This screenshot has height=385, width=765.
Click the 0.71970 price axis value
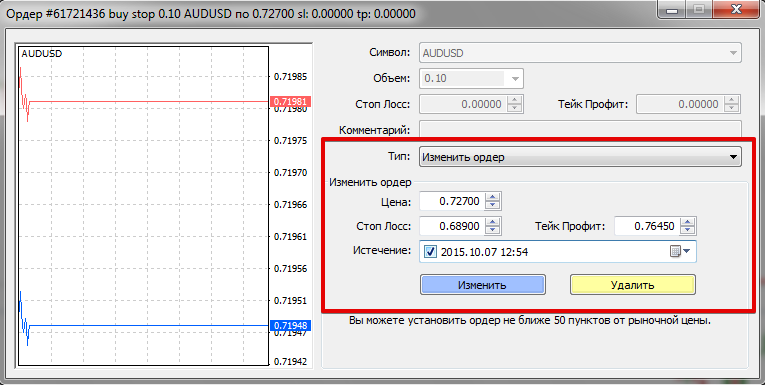[290, 172]
